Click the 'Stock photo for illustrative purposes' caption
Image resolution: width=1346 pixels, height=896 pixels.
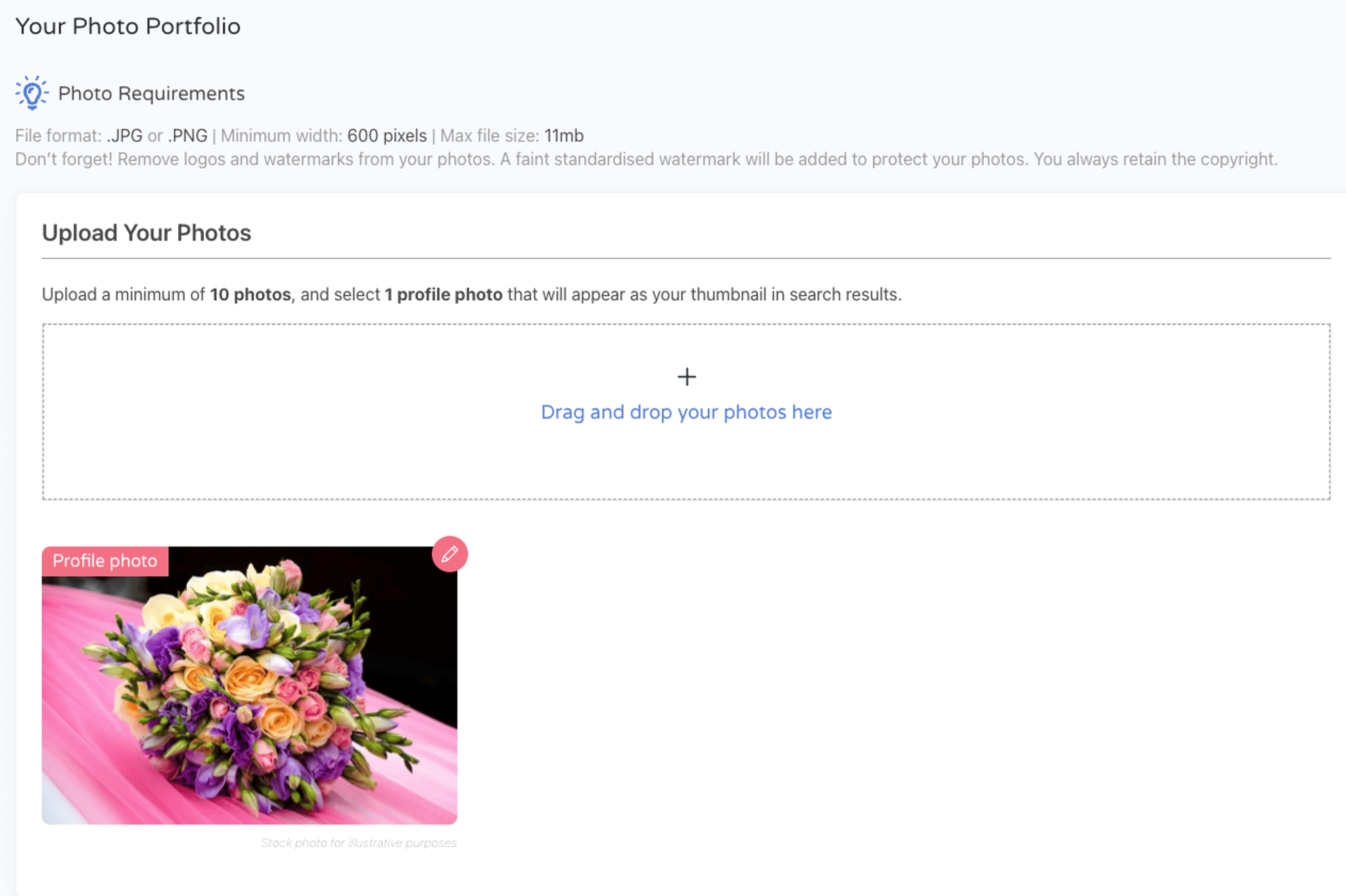pos(359,843)
